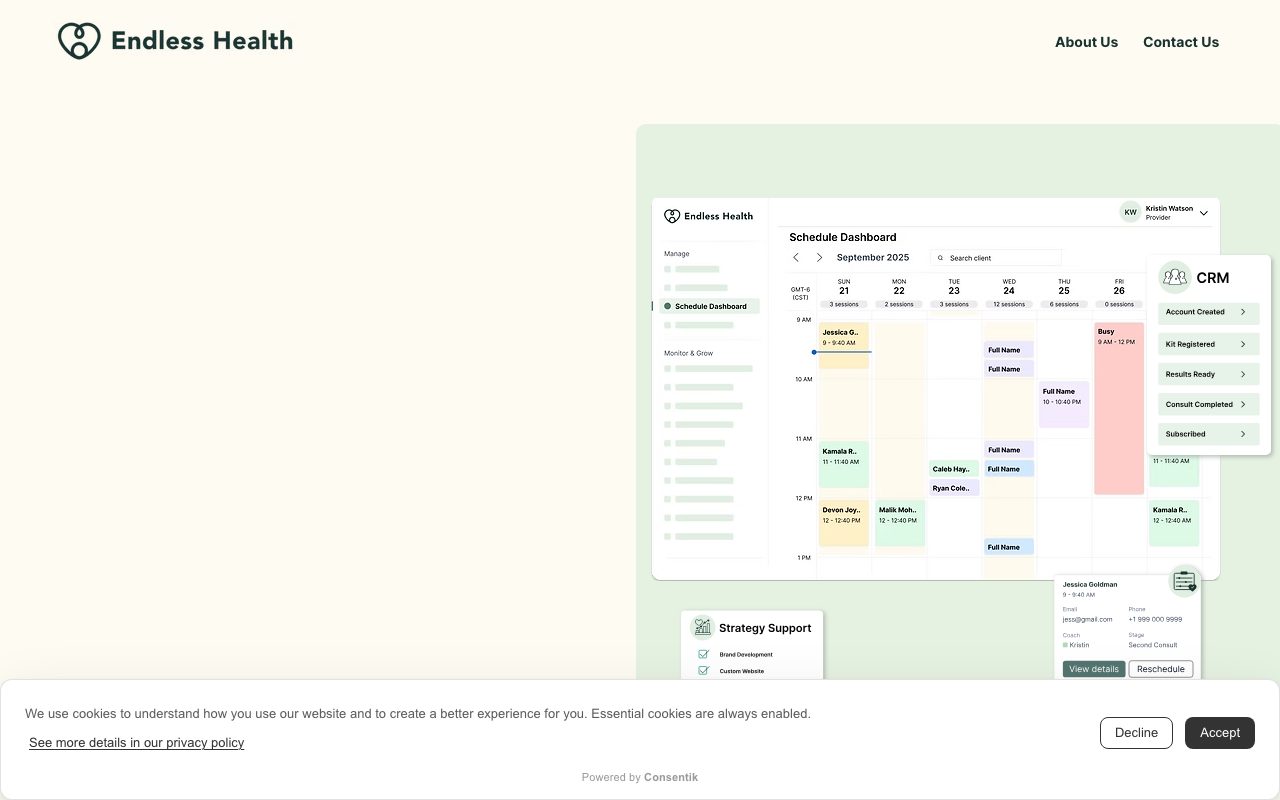1280x800 pixels.
Task: Go to next month with right arrow
Action: tap(819, 258)
